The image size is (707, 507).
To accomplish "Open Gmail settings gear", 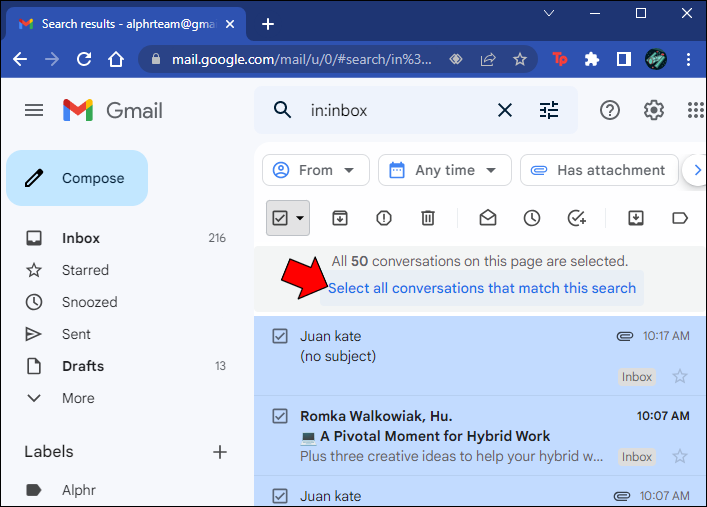I will pyautogui.click(x=653, y=110).
